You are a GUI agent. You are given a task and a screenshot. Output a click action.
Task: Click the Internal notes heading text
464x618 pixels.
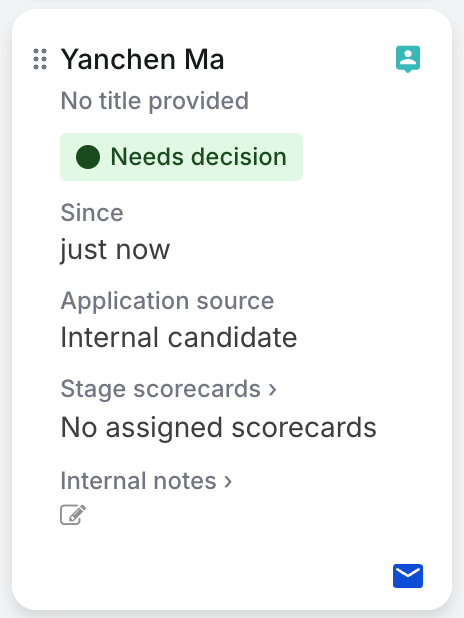click(138, 480)
